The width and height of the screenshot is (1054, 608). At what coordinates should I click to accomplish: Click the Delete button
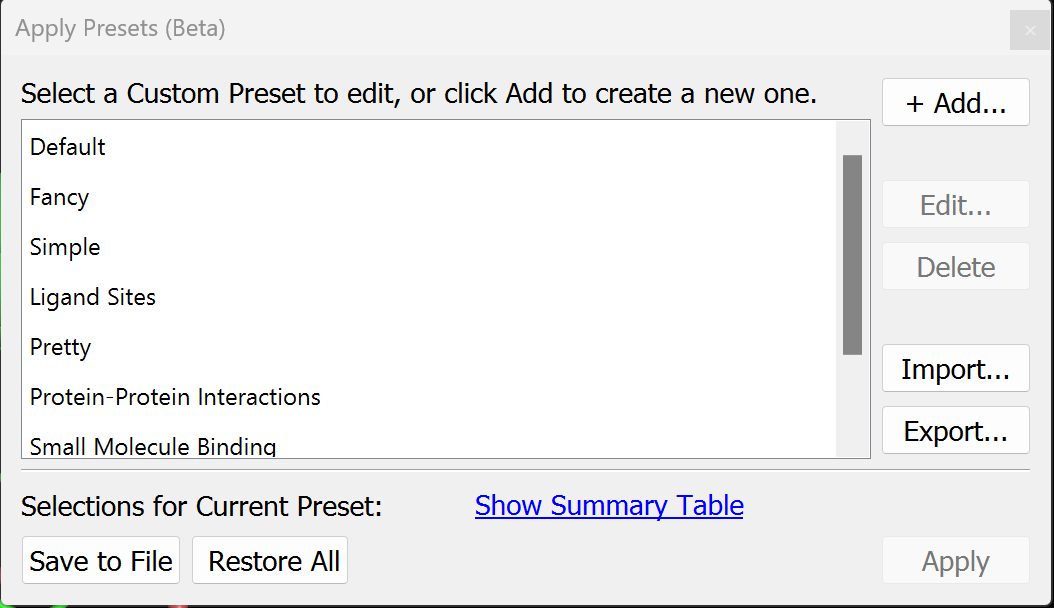tap(954, 266)
